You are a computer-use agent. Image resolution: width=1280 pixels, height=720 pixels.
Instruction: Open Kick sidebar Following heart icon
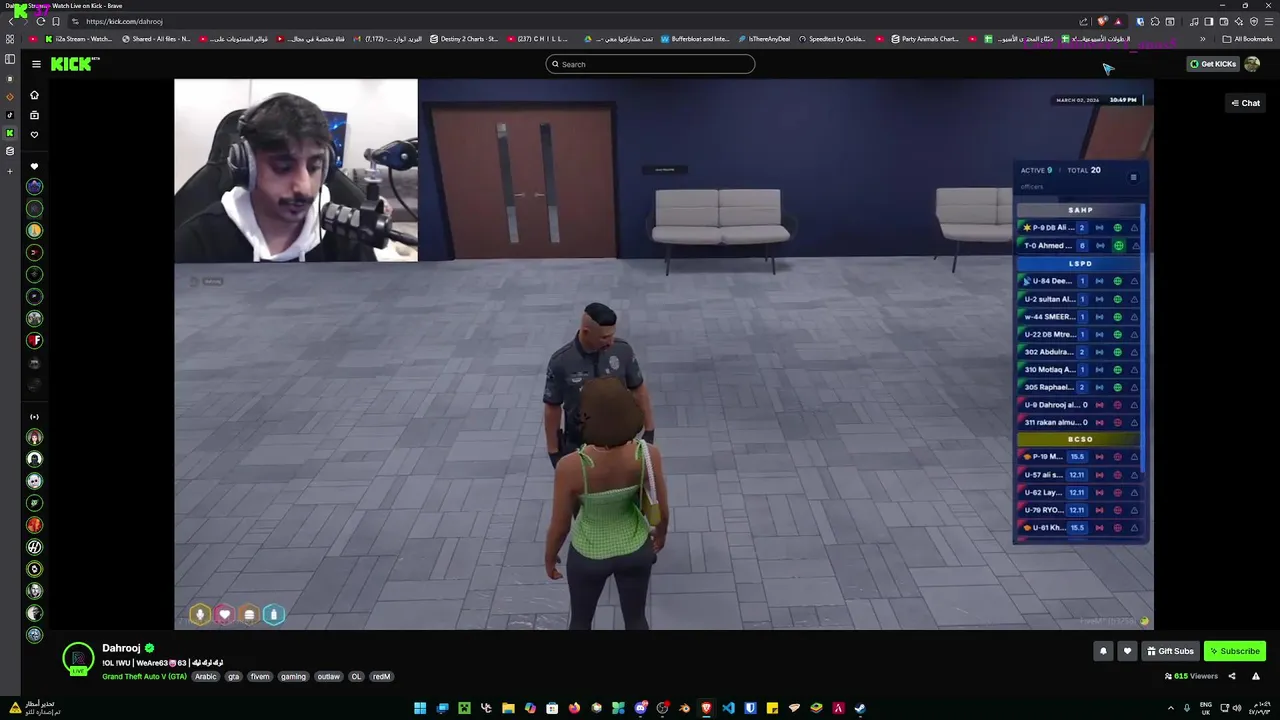34,135
